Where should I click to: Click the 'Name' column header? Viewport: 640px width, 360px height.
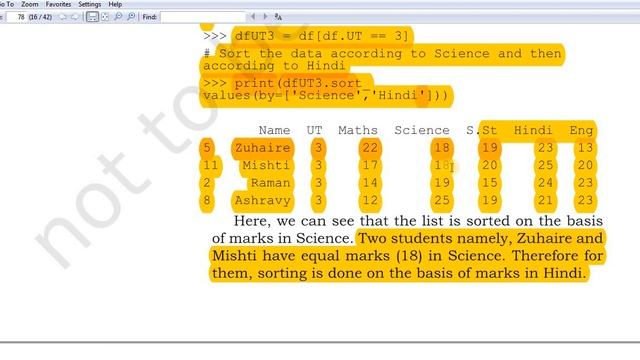(274, 130)
